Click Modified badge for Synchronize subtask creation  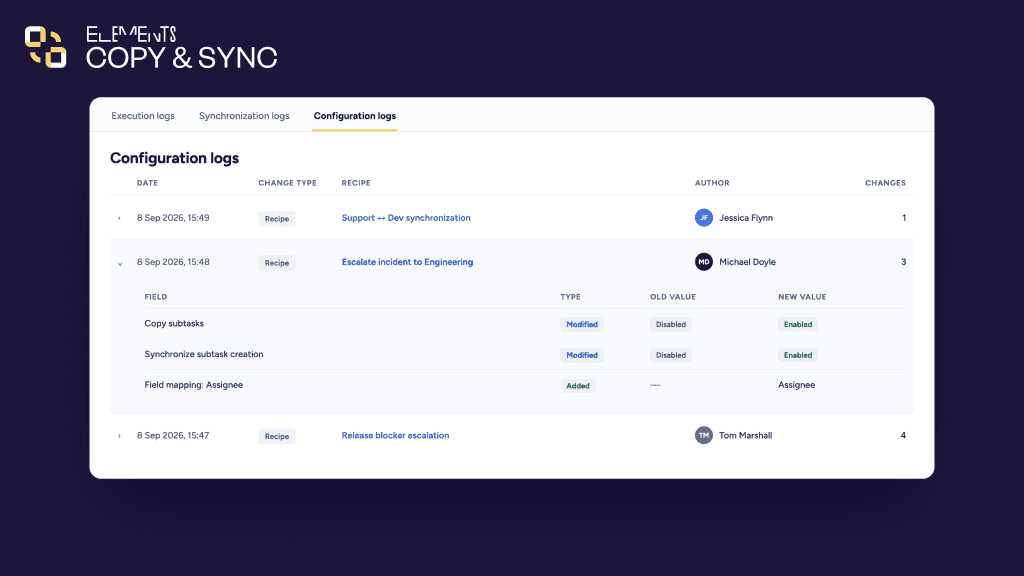coord(582,355)
